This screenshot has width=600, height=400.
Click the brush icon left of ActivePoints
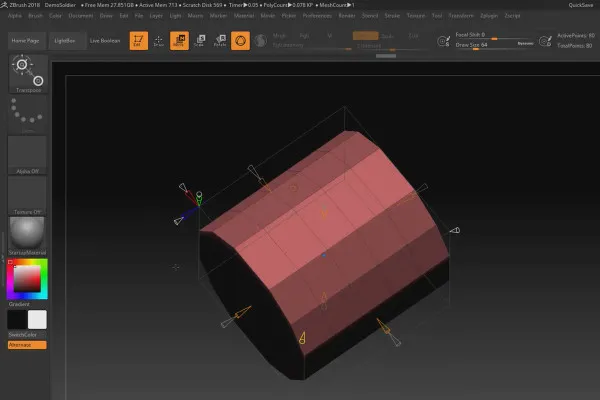pos(545,41)
